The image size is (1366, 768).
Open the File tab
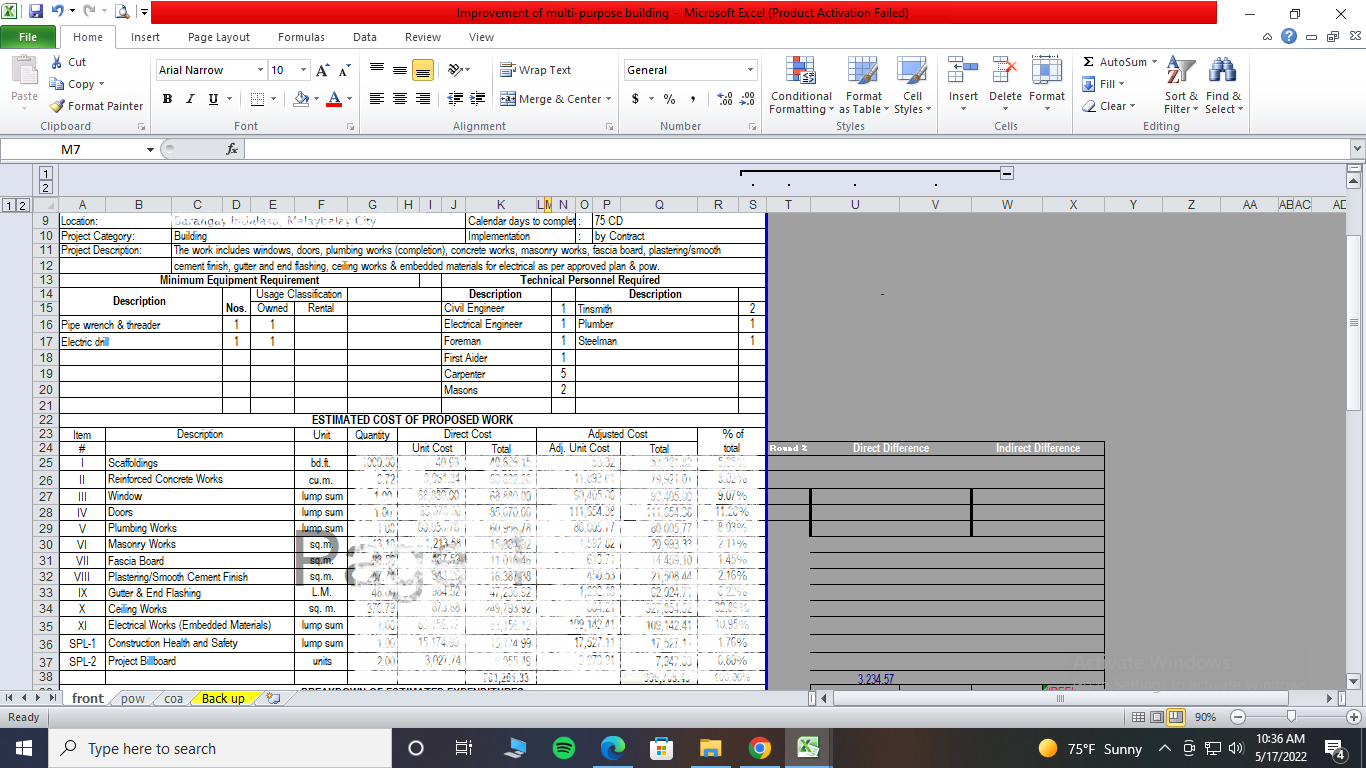point(28,37)
